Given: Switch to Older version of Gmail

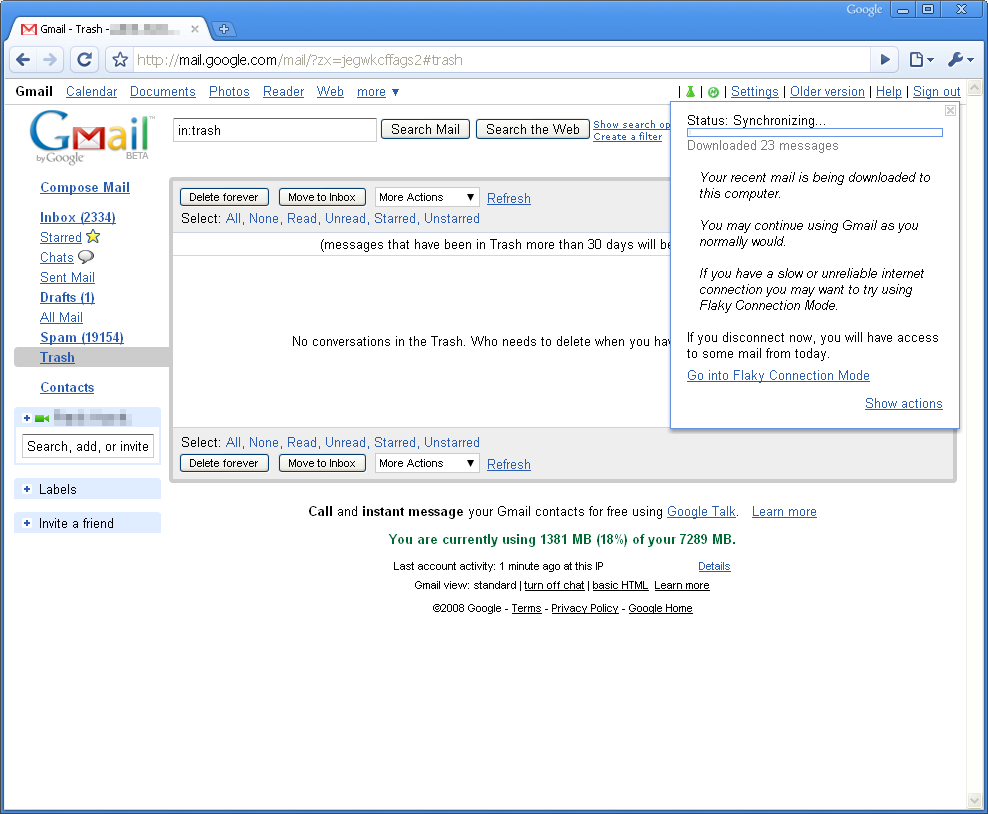Looking at the screenshot, I should [x=827, y=92].
